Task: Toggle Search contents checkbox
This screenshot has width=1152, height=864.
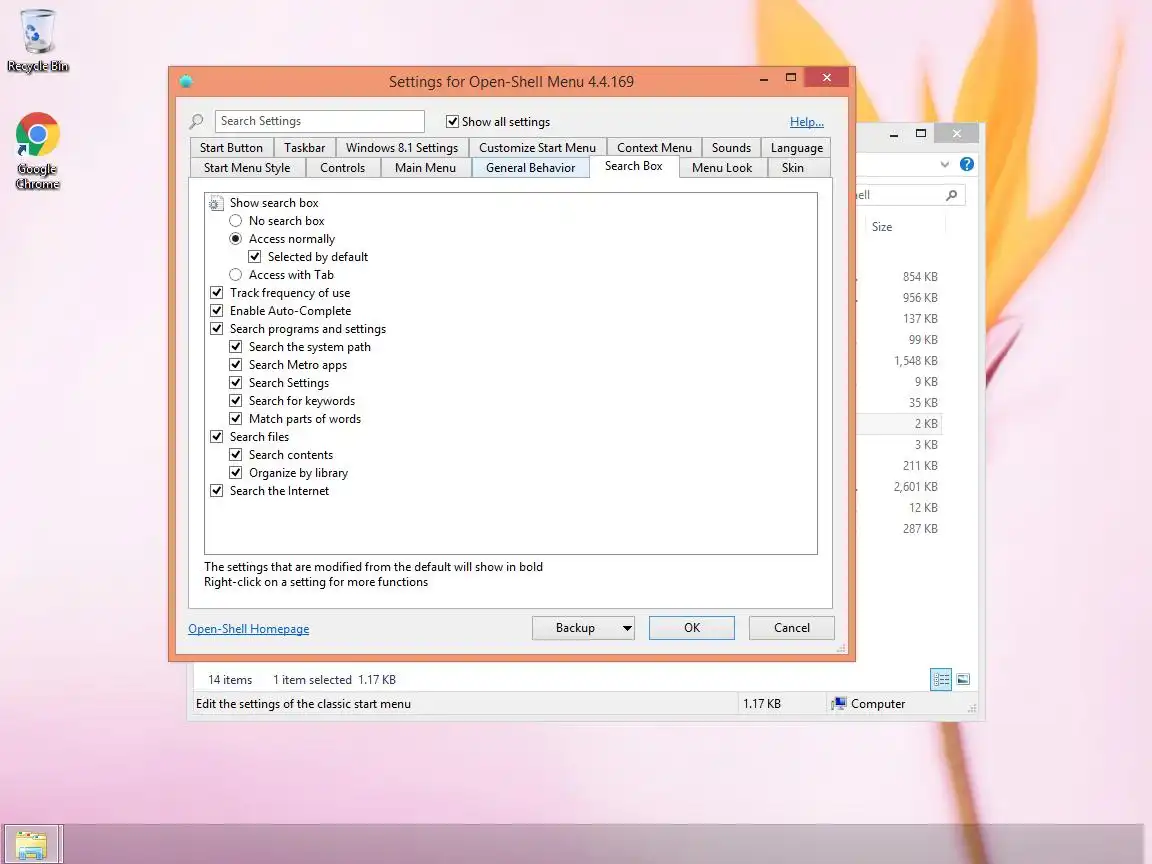Action: [x=235, y=455]
